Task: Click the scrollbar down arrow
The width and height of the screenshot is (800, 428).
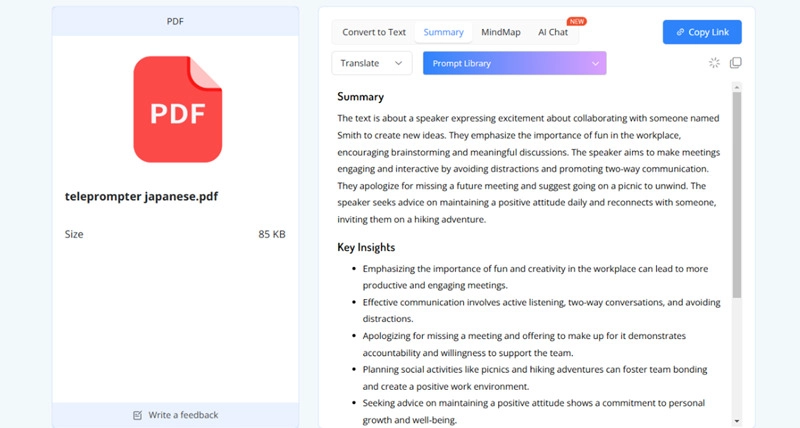Action: (x=737, y=421)
